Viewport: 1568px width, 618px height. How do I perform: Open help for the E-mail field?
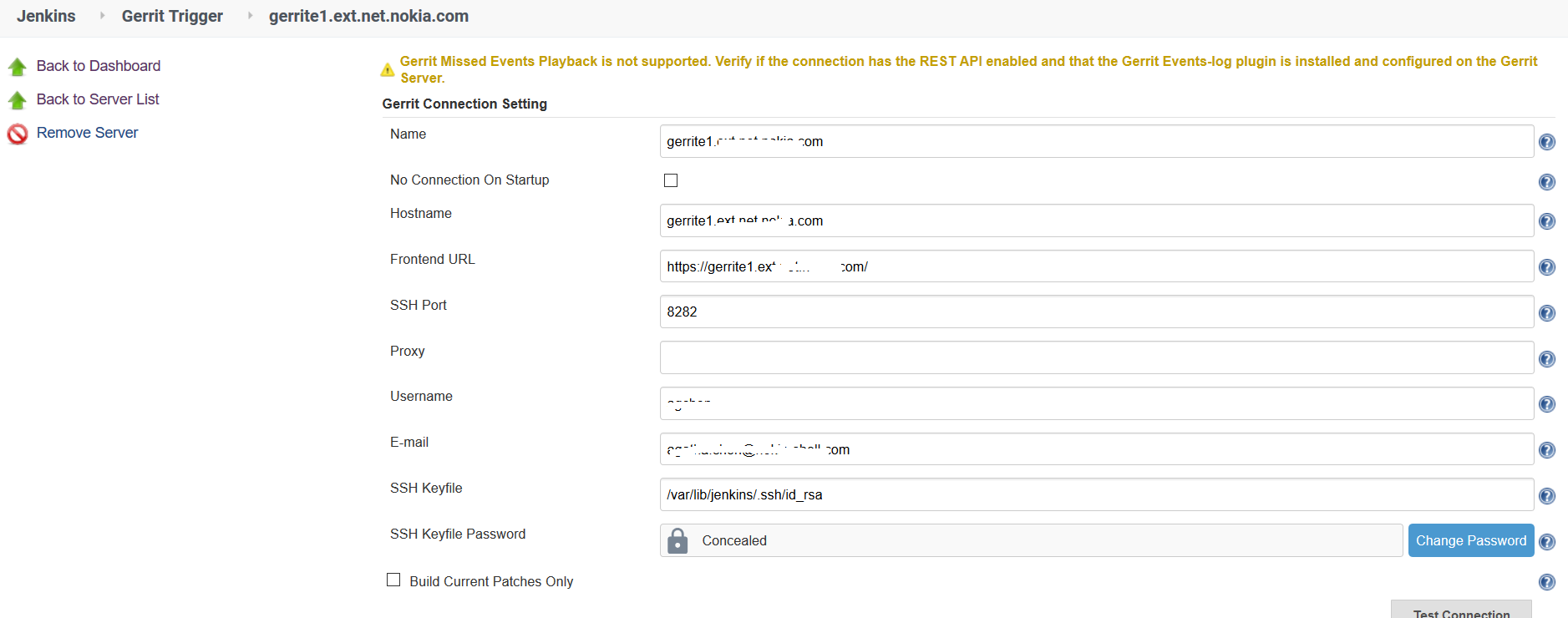1547,449
